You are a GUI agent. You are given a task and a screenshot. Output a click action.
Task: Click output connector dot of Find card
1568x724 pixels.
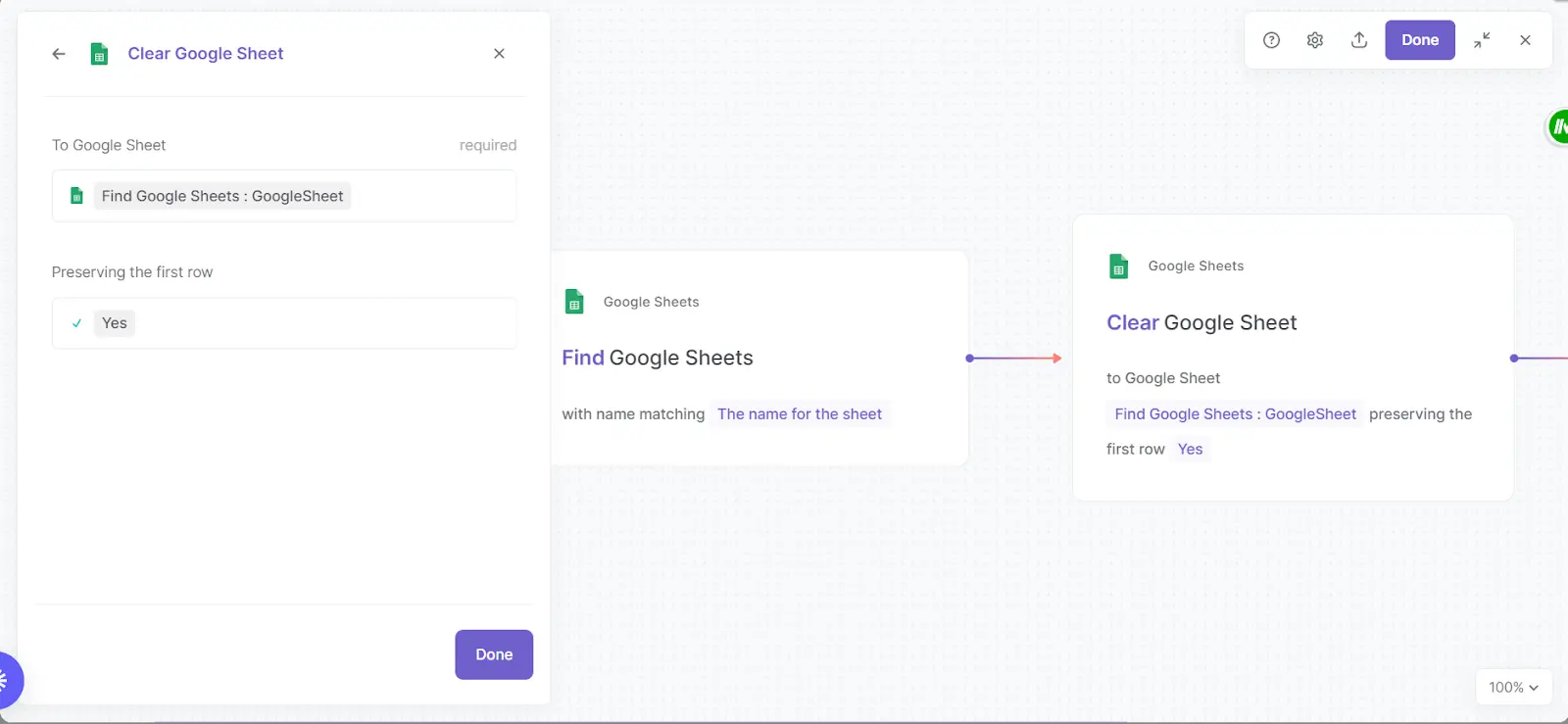click(969, 359)
